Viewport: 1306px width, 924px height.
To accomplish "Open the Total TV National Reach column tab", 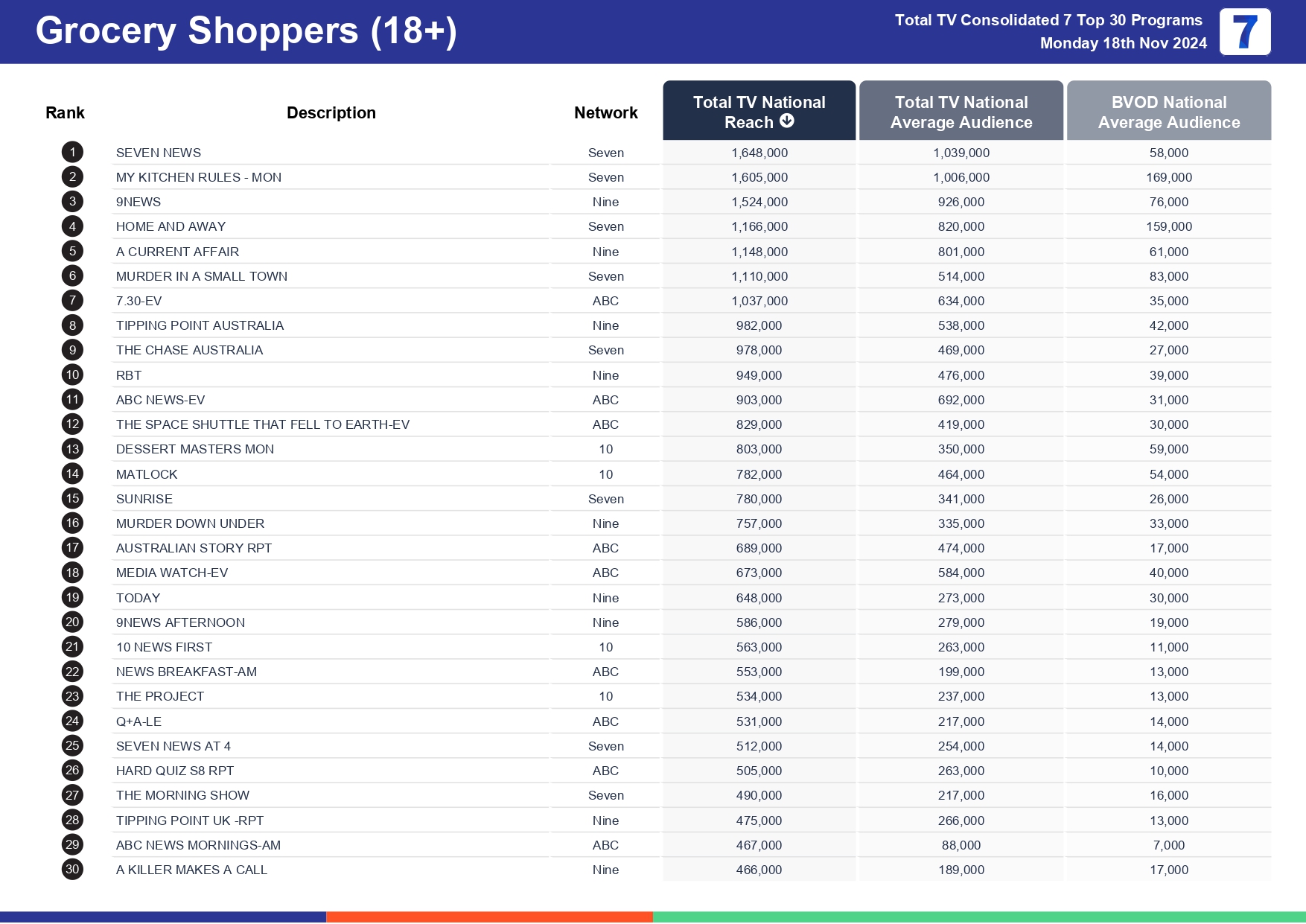I will tap(759, 110).
